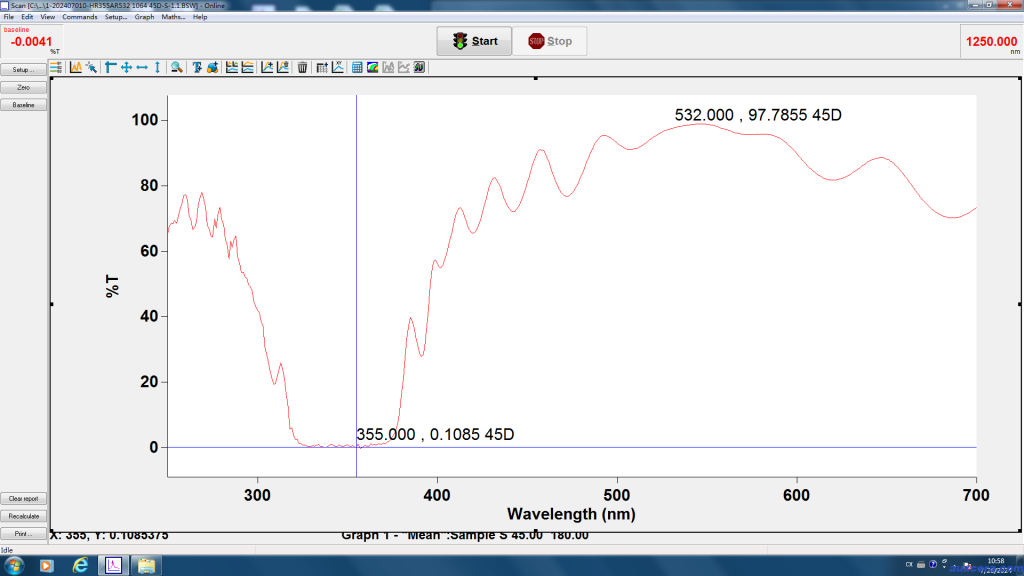Launch Internet Explorer from the taskbar

(80, 565)
